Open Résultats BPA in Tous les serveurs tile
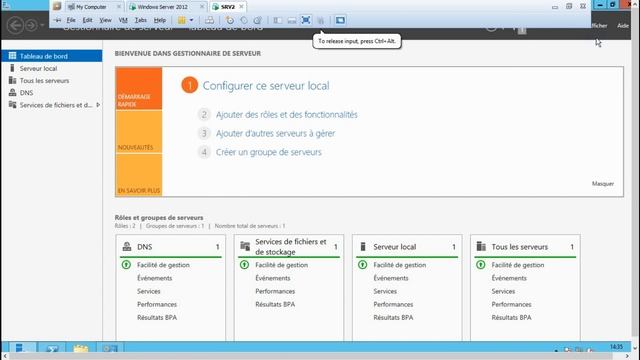 (511, 317)
